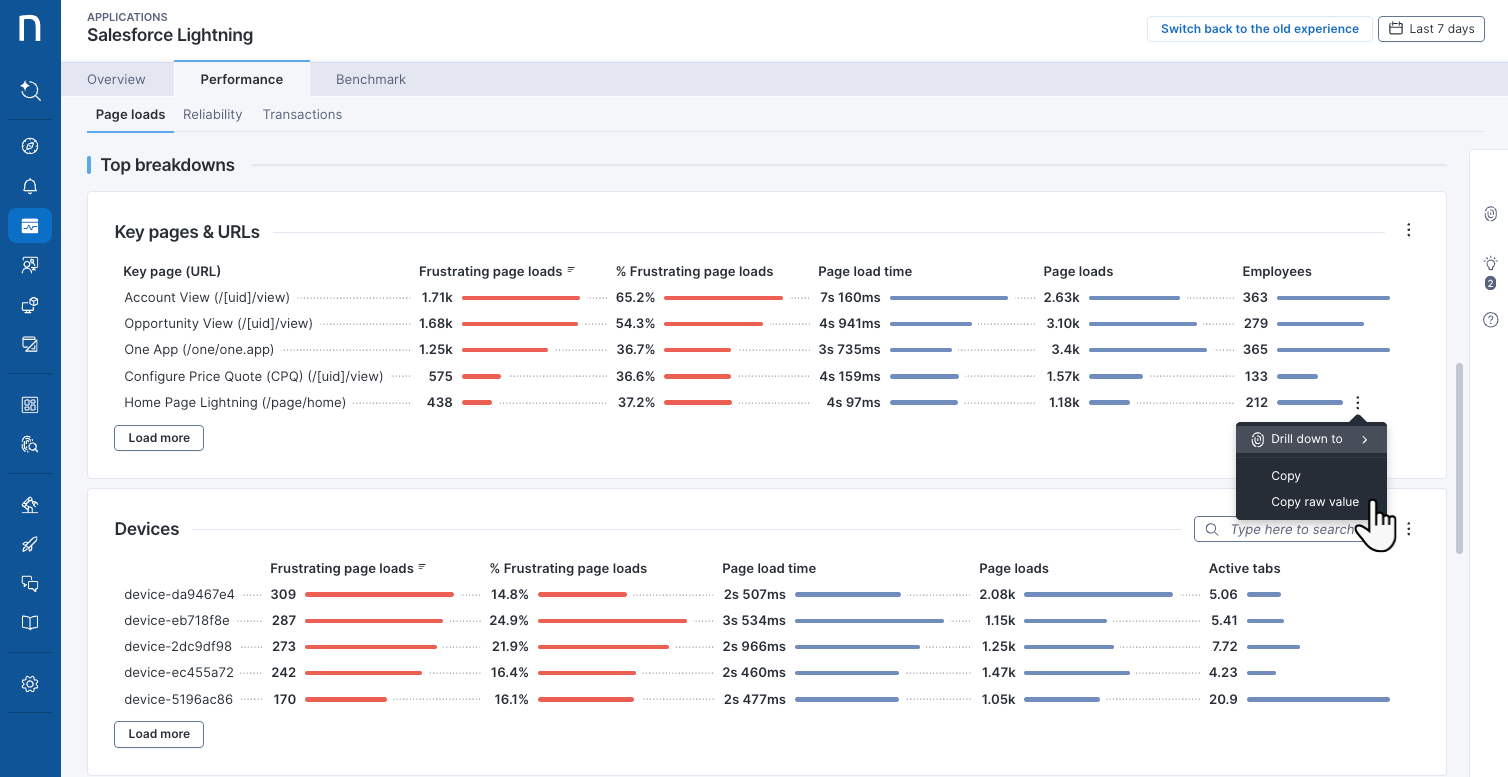This screenshot has width=1508, height=777.
Task: Click the open book documentation icon
Action: pos(30,623)
